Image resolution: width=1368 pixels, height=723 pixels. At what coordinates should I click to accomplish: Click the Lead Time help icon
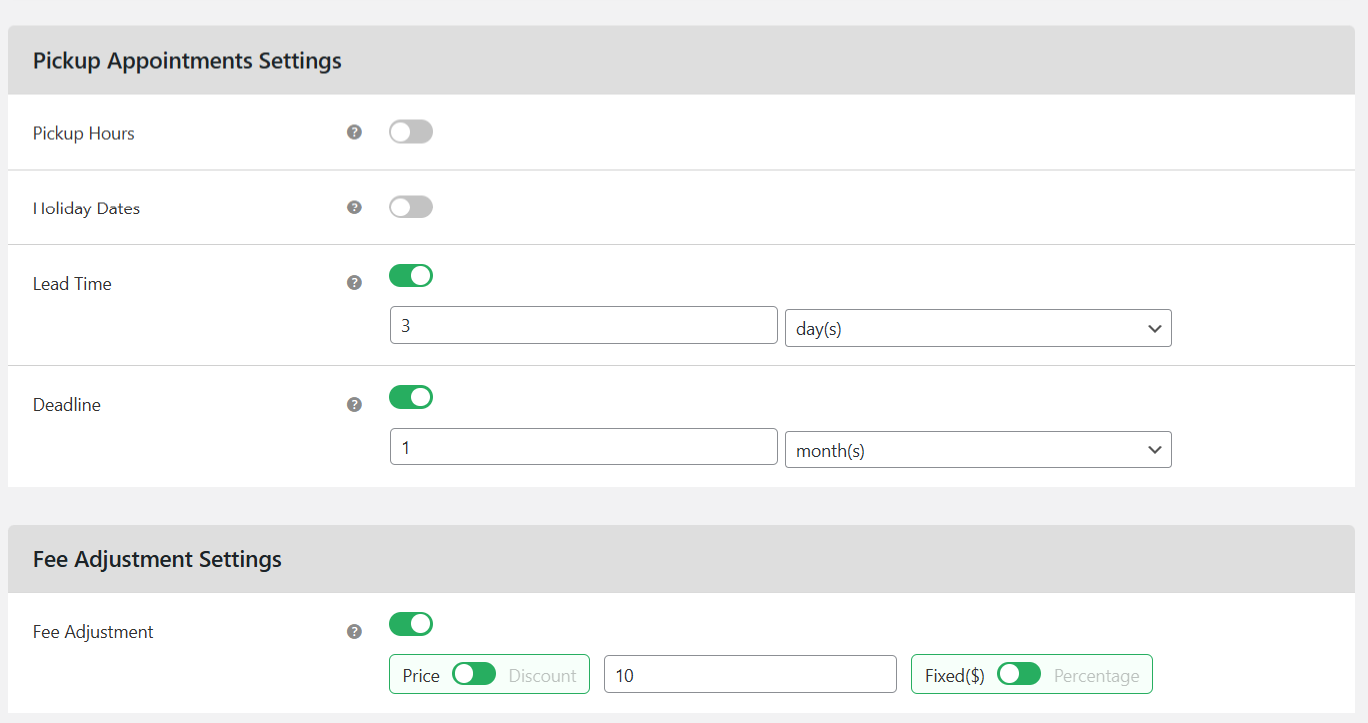pos(354,282)
